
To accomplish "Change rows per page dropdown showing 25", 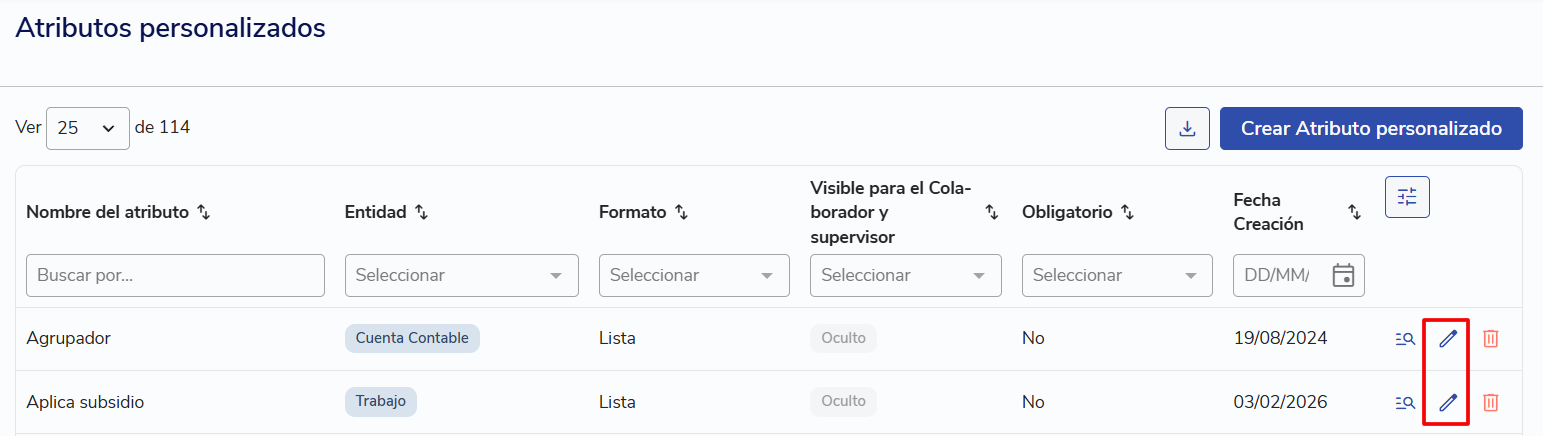I will coord(88,128).
